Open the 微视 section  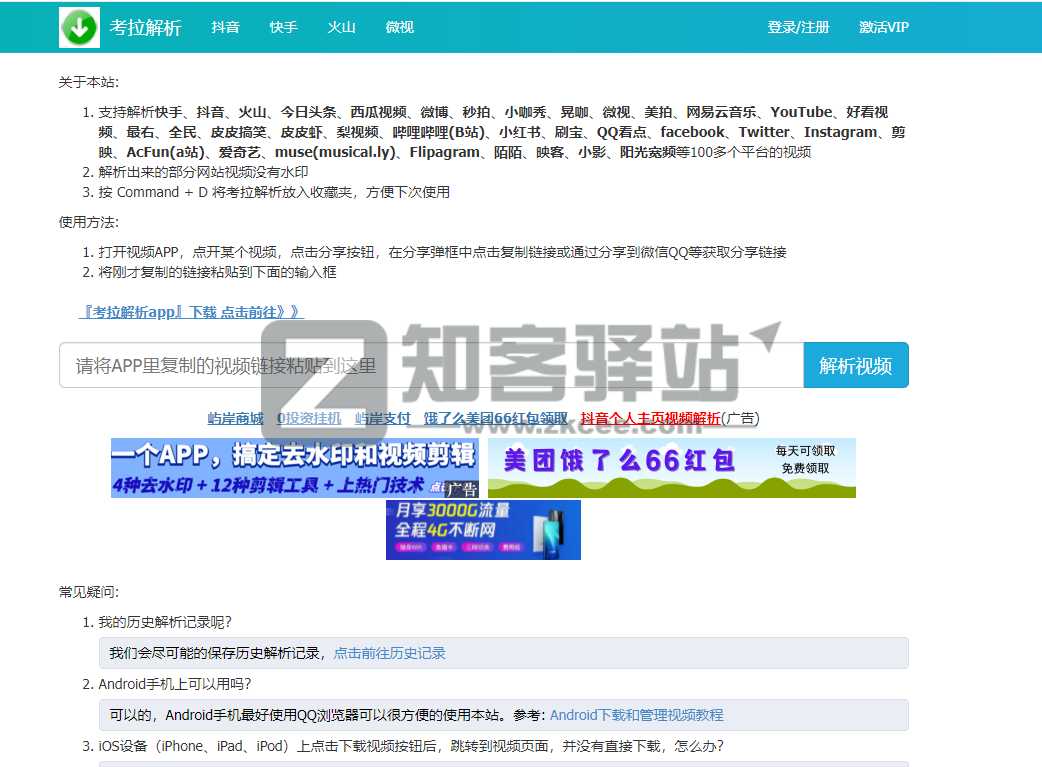tap(399, 27)
